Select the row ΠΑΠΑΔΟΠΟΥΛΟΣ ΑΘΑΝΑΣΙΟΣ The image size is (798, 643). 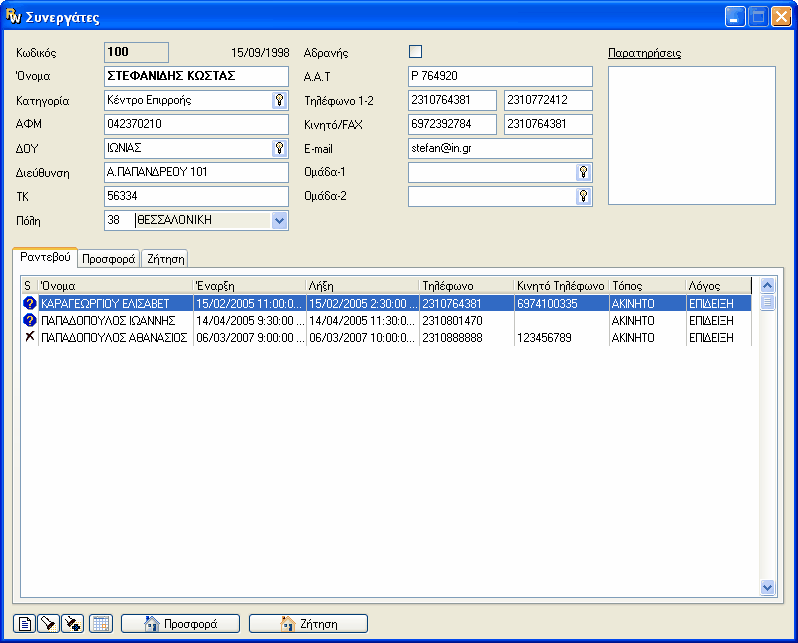click(x=387, y=338)
